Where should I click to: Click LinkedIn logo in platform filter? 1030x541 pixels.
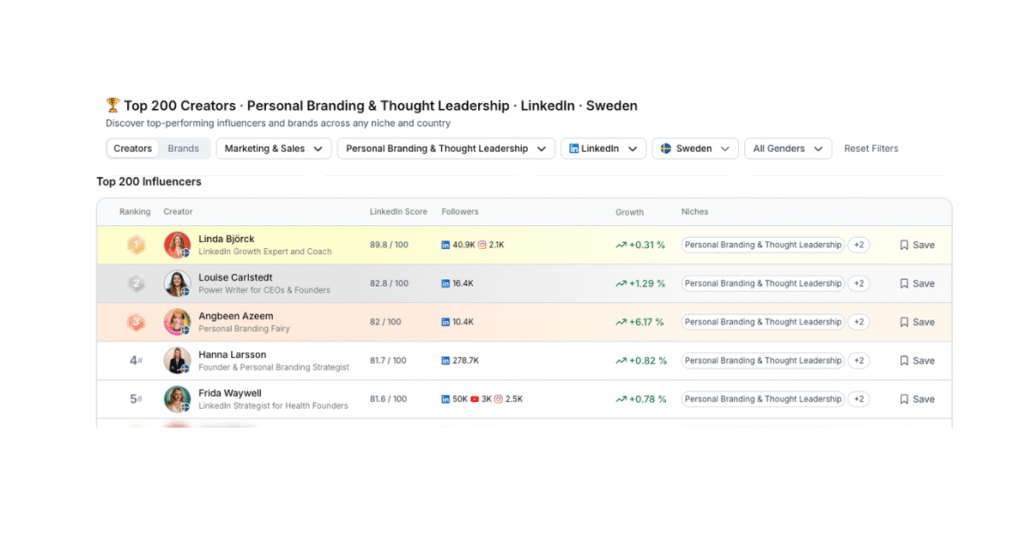click(x=573, y=148)
